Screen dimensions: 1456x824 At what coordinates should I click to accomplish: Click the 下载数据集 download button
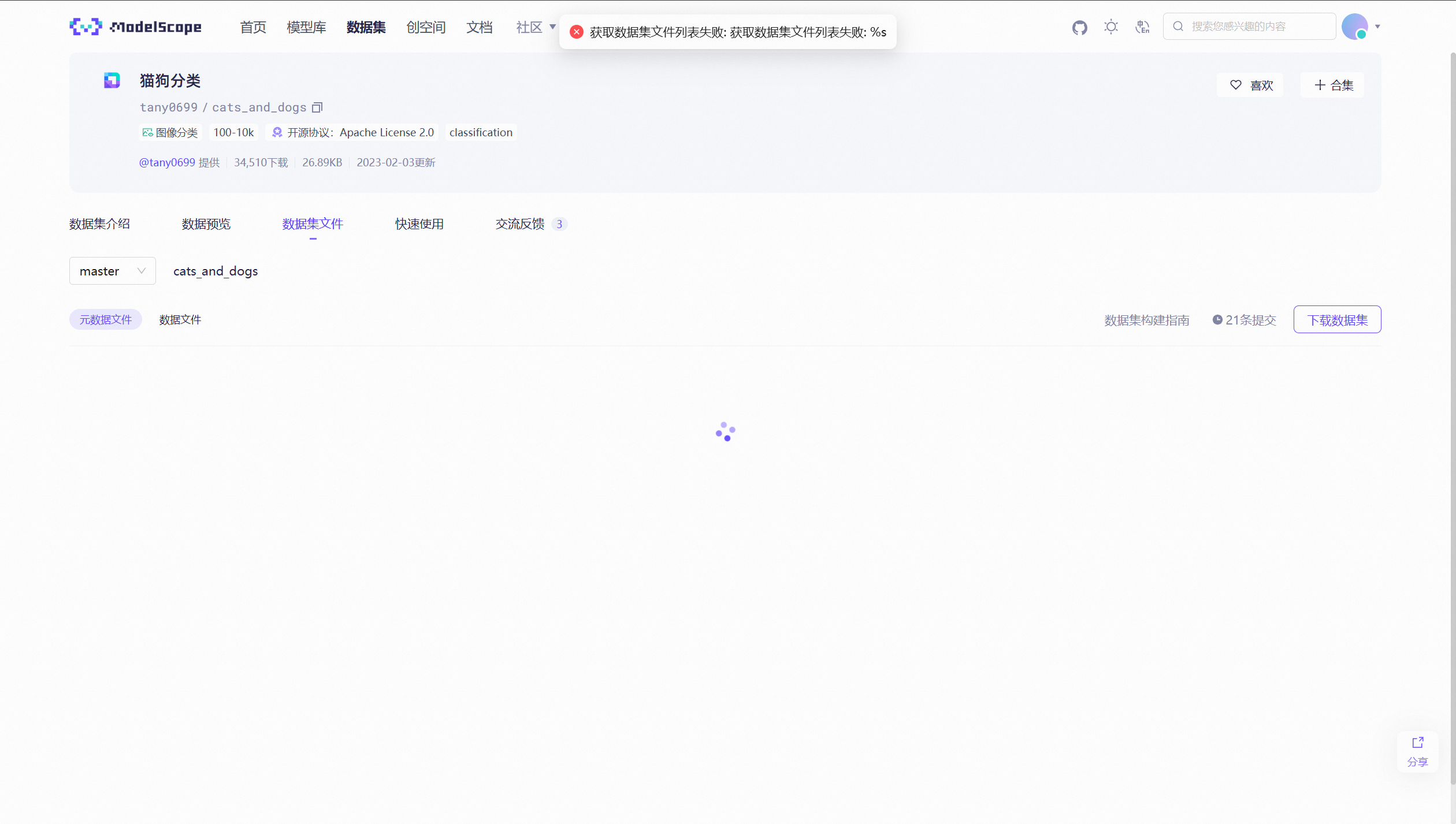[x=1336, y=320]
